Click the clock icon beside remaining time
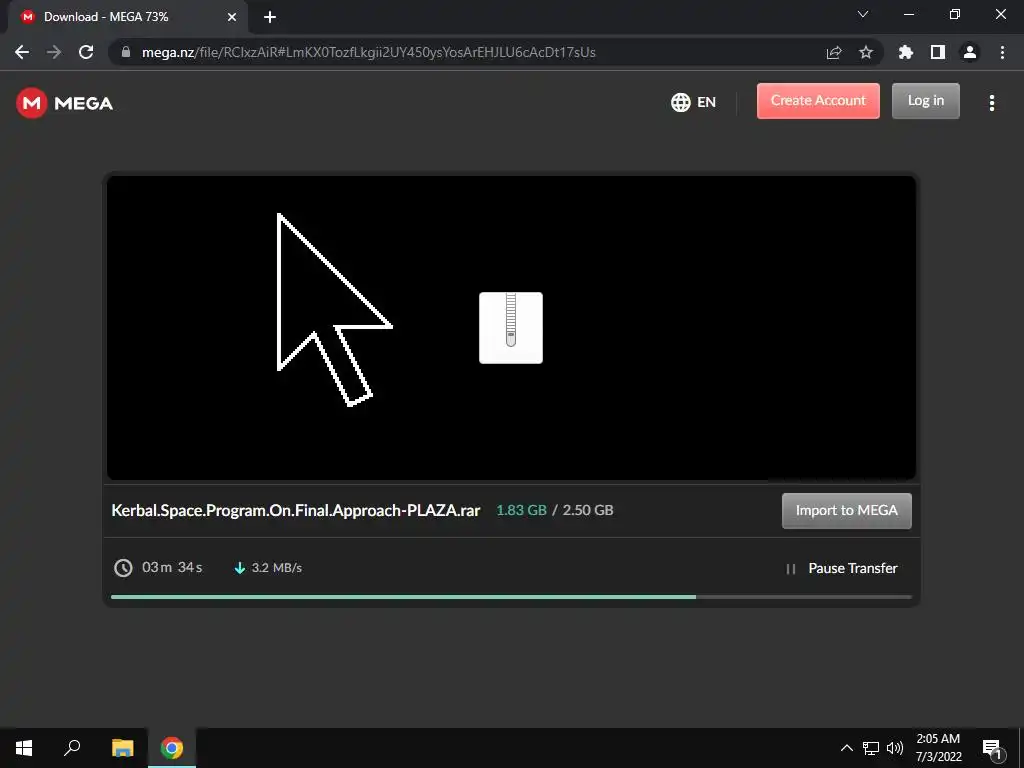This screenshot has height=768, width=1024. [x=123, y=568]
